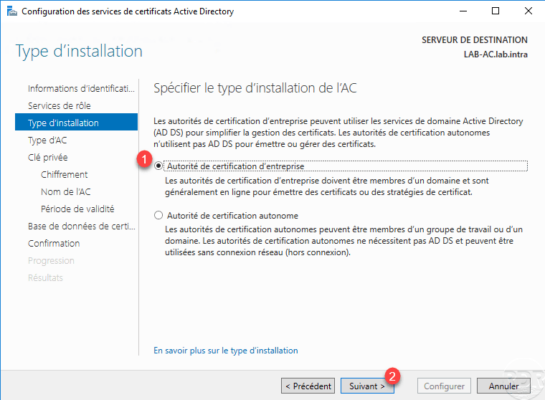Click the Suivant button
545x400 pixels.
pyautogui.click(x=367, y=386)
